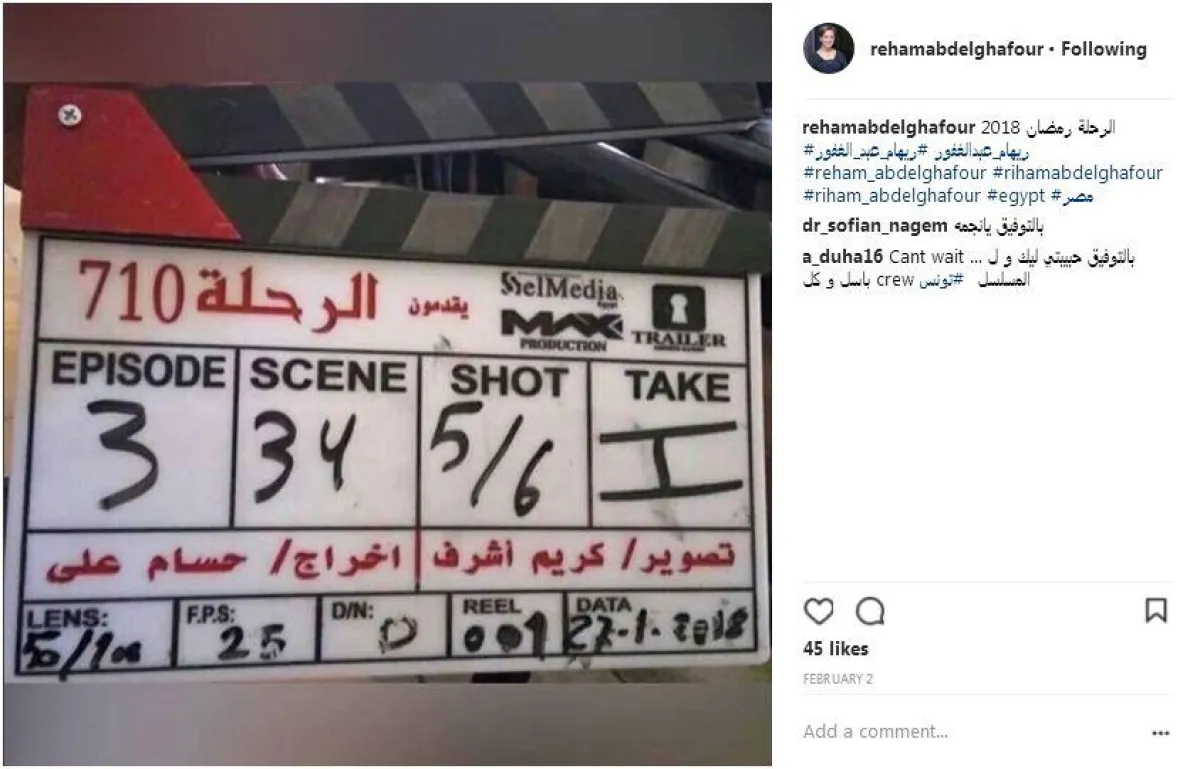Viewport: 1200px width, 769px height.
Task: Open the #تونس hashtag in comment
Action: click(x=943, y=281)
